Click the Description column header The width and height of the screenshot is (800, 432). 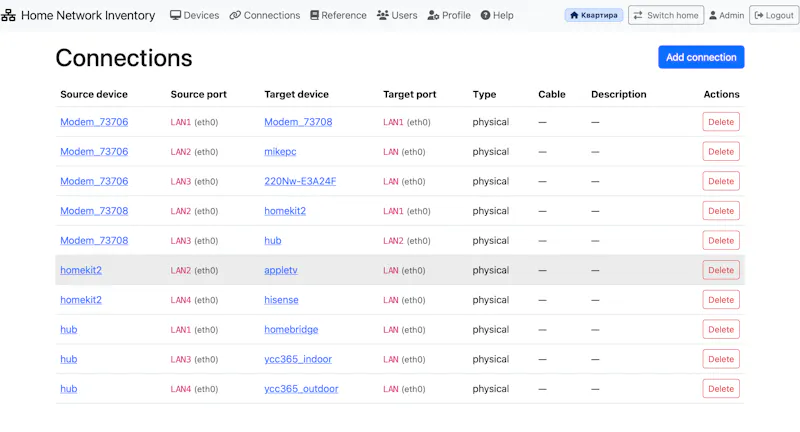pos(618,94)
